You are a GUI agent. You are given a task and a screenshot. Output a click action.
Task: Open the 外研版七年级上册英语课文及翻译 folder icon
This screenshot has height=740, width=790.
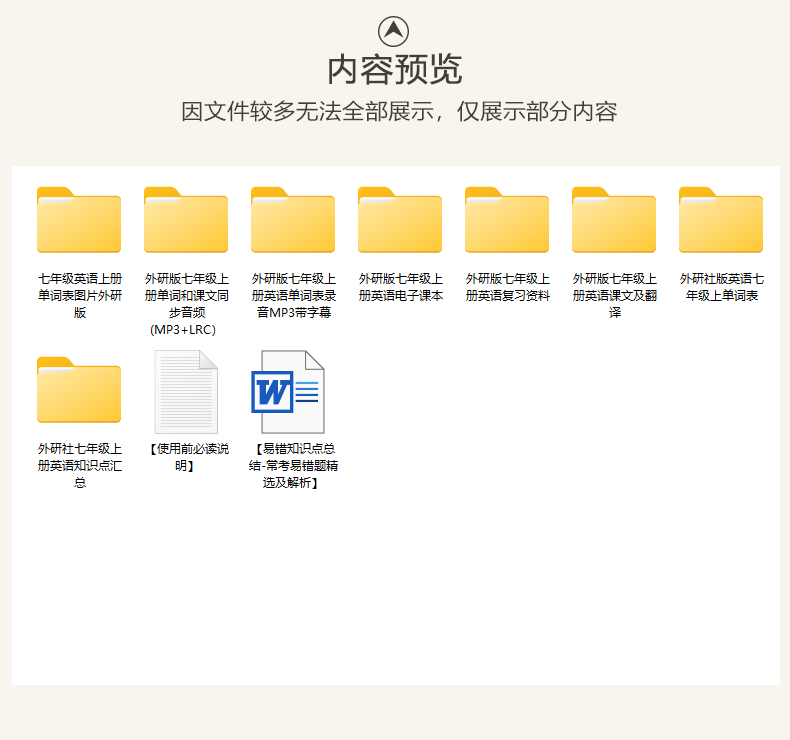(614, 220)
